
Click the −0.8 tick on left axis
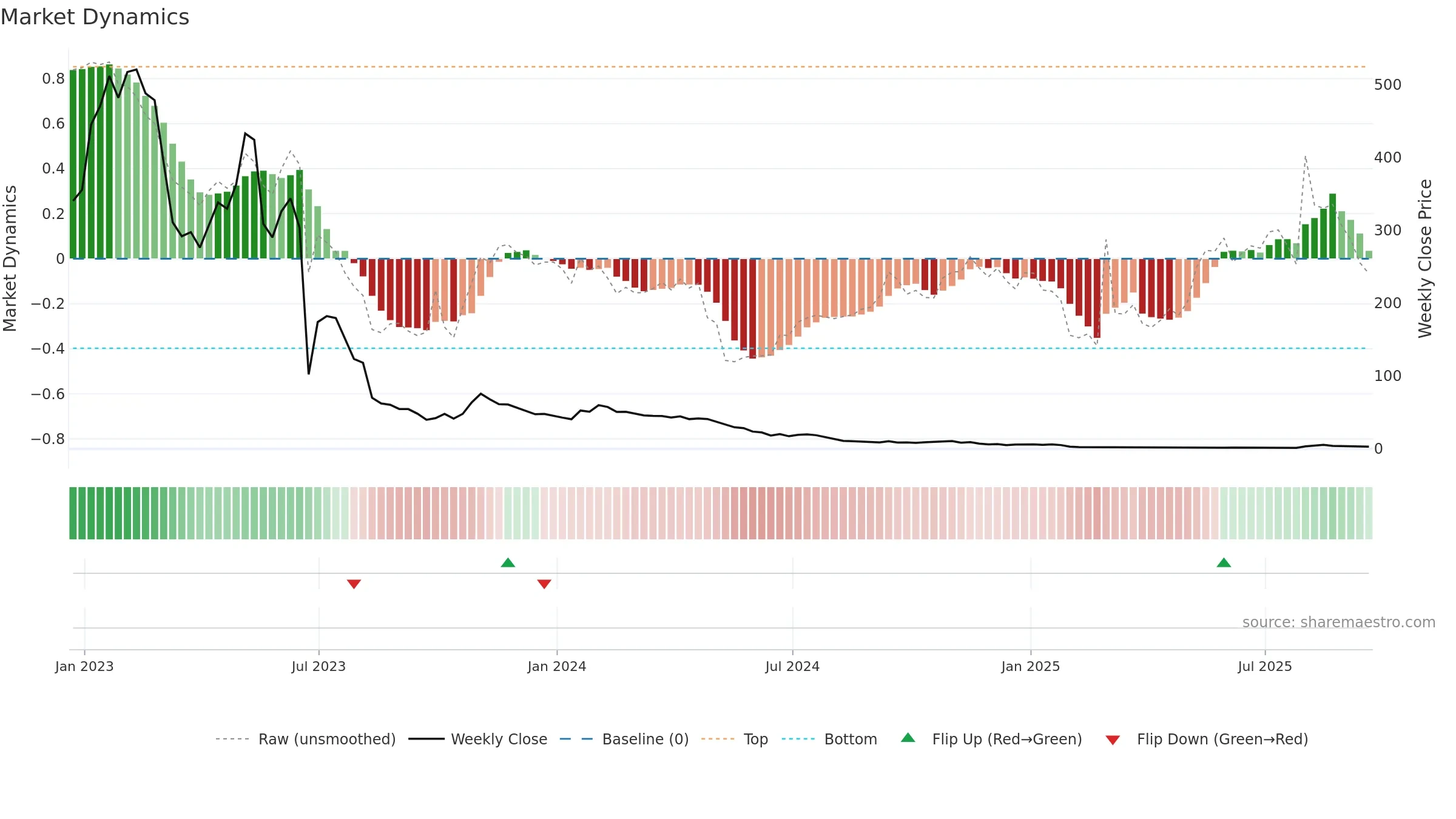pos(48,439)
